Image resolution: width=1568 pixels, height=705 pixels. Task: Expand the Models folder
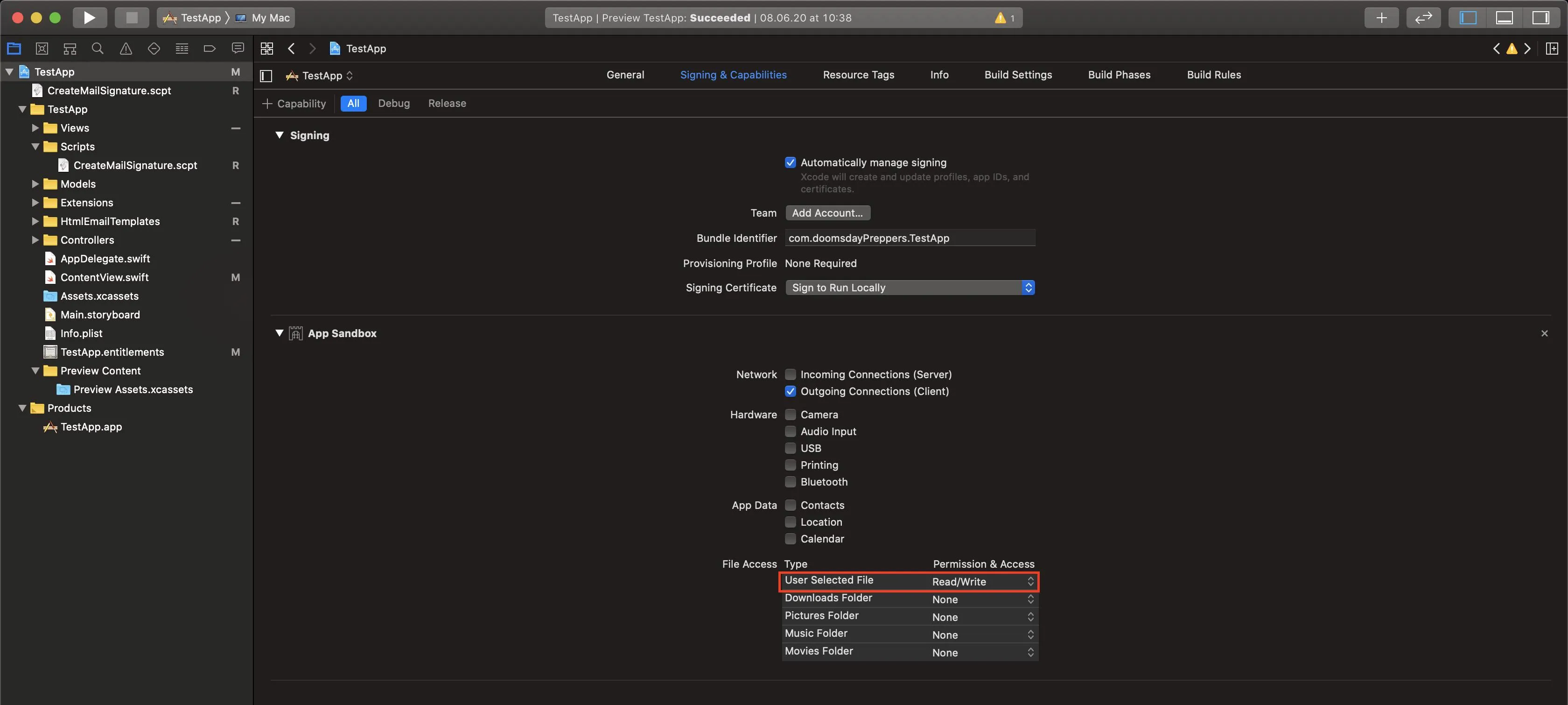[35, 184]
